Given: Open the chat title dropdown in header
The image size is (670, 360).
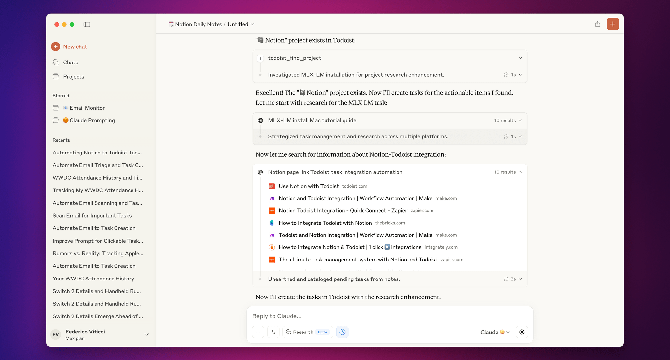Looking at the screenshot, I should pyautogui.click(x=212, y=24).
